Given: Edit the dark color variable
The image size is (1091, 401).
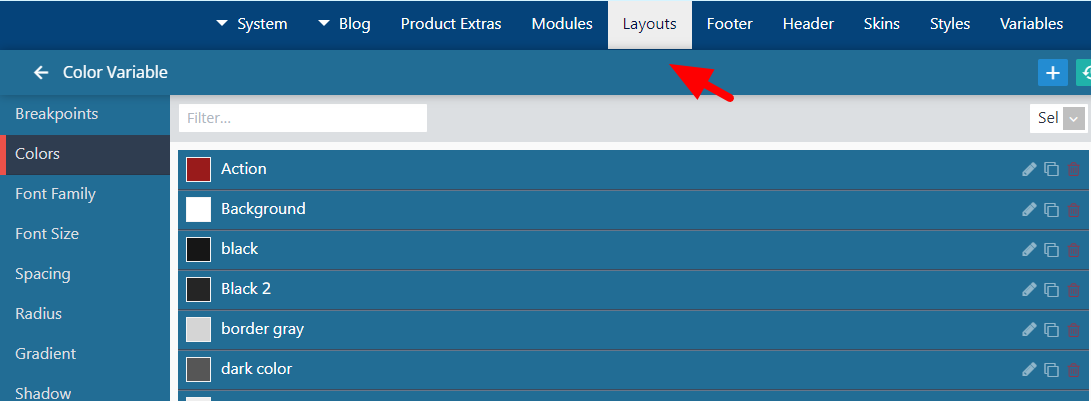Looking at the screenshot, I should [1029, 370].
